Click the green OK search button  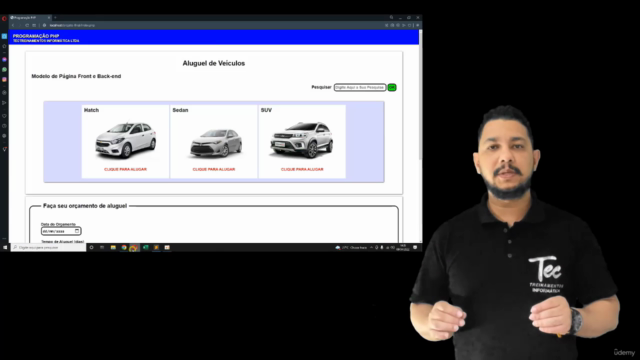point(392,87)
